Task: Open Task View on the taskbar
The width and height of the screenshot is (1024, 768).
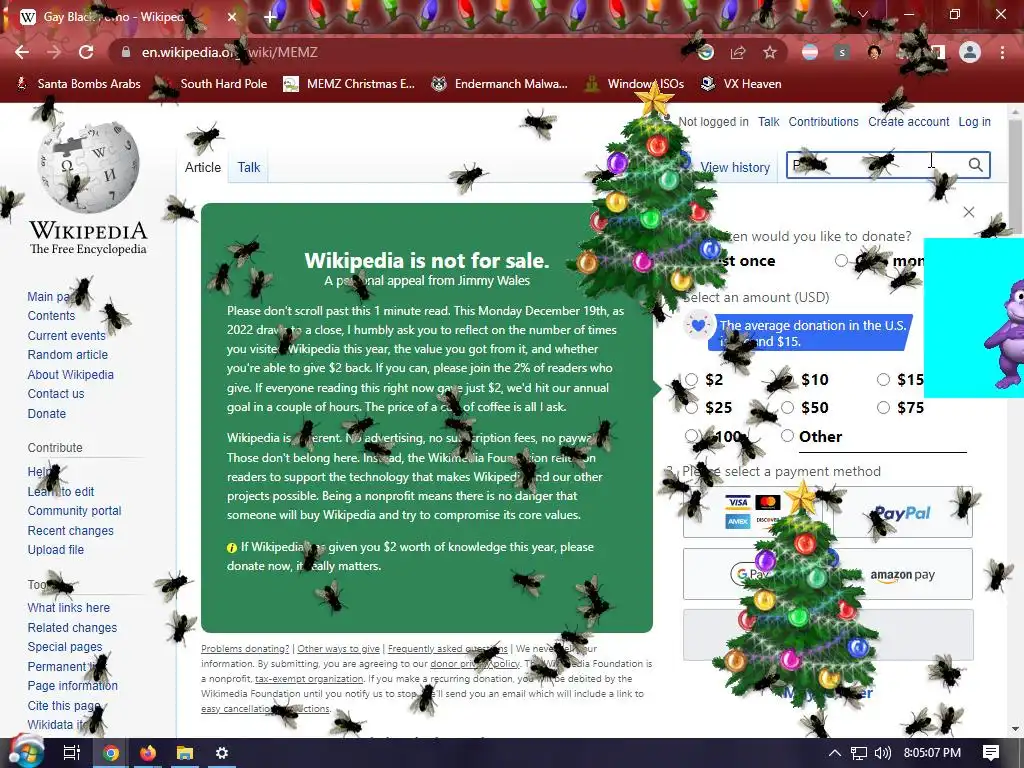Action: click(71, 753)
